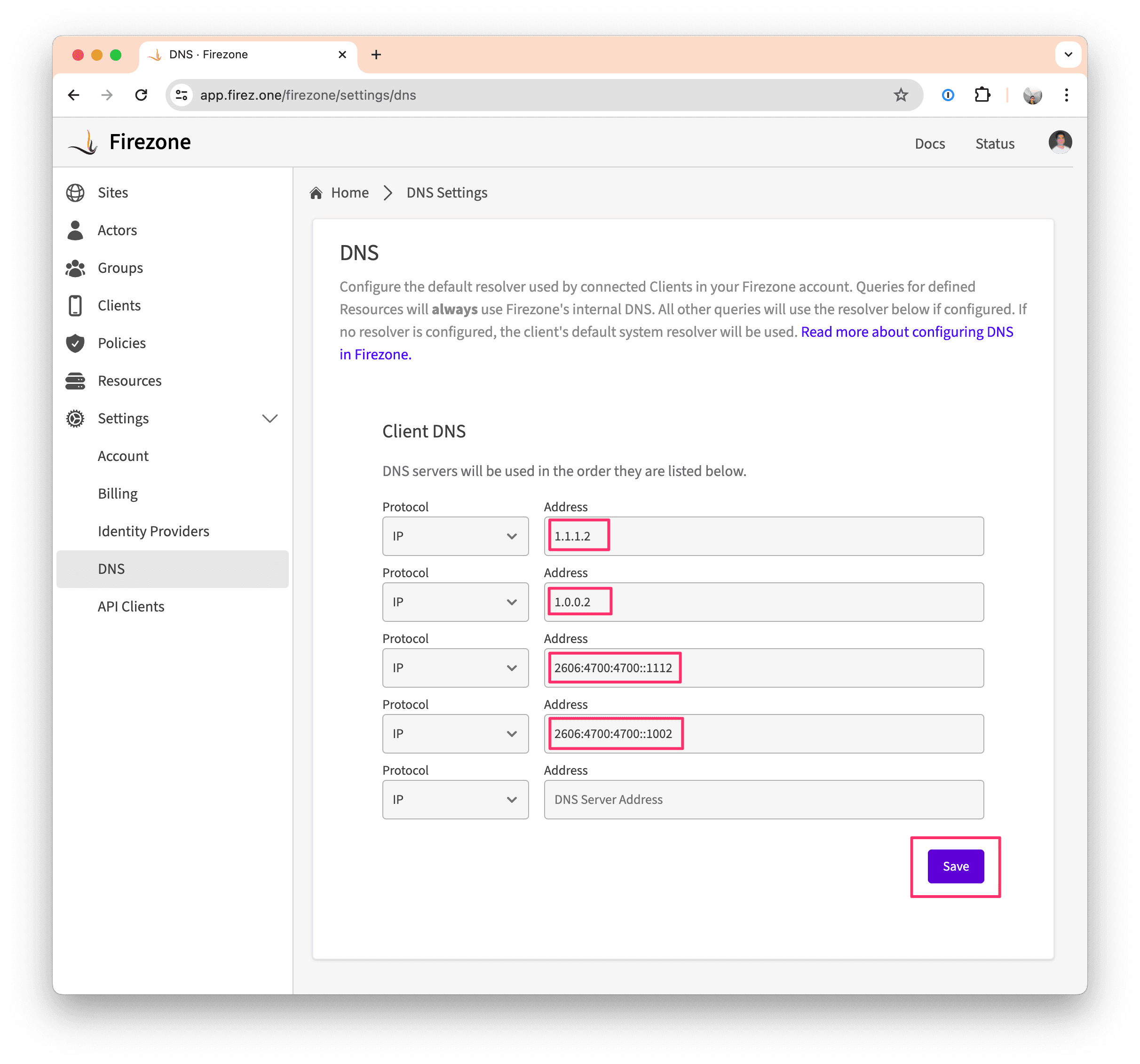Open Identity Providers settings page
Viewport: 1140px width, 1064px height.
[x=153, y=531]
